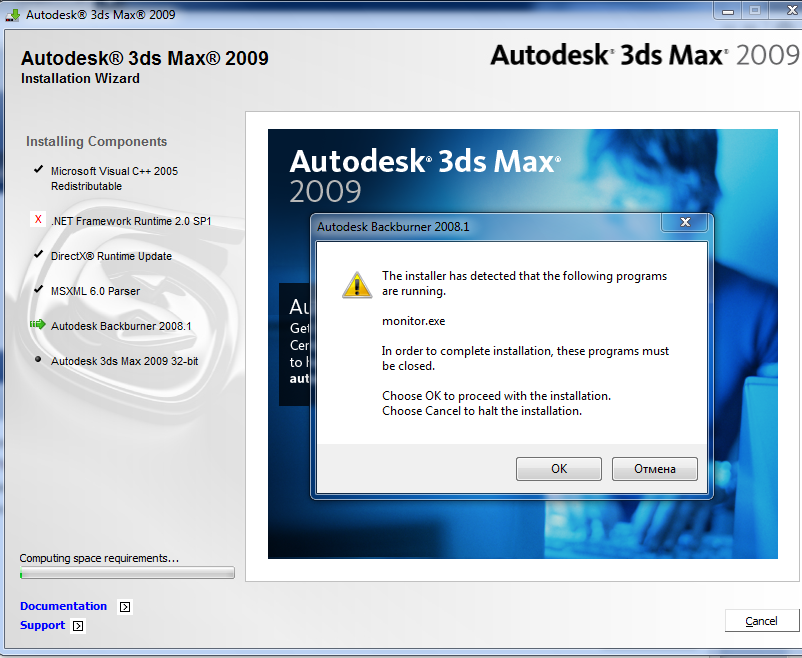Click the checkmark beside Microsoft Visual C++ 2005
This screenshot has height=658, width=802.
pyautogui.click(x=38, y=169)
